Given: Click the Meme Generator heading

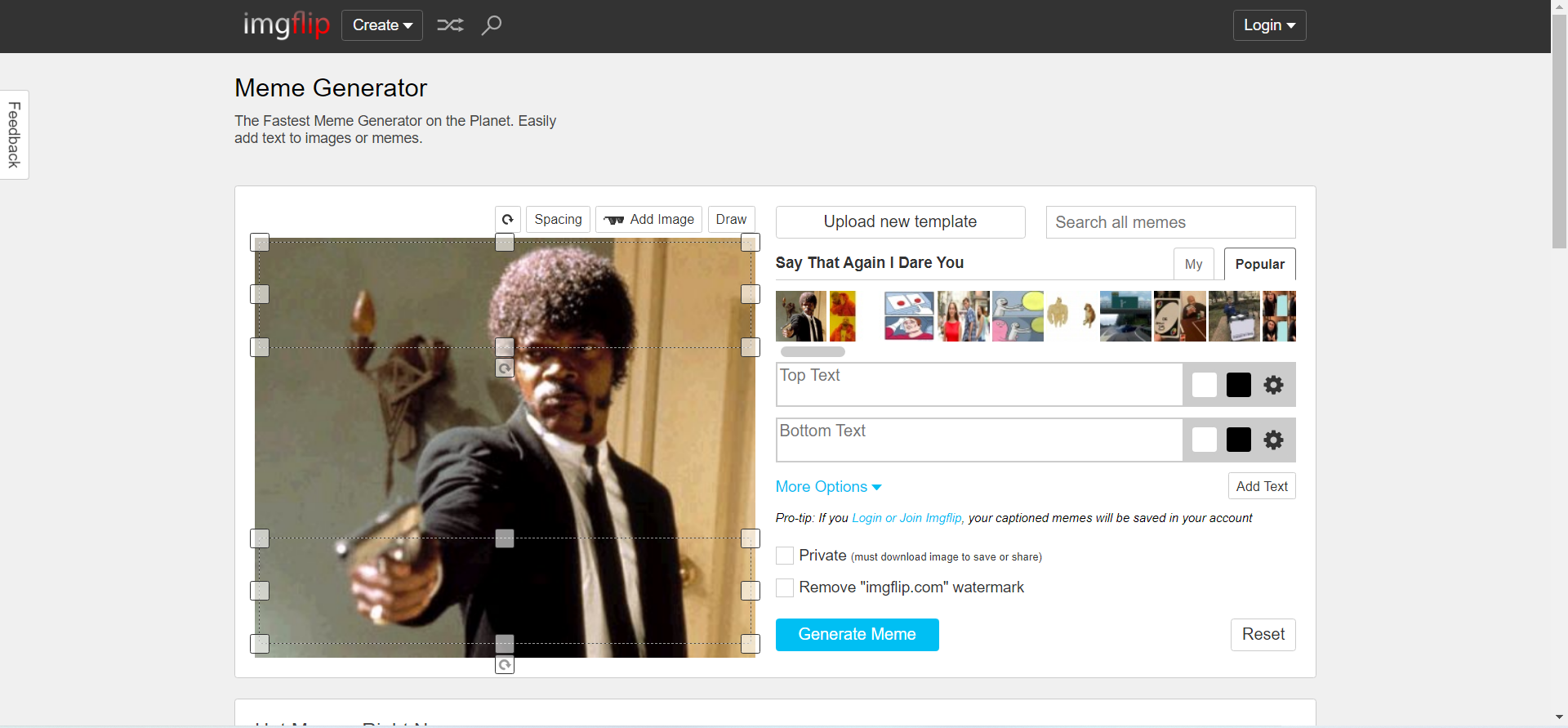Looking at the screenshot, I should [x=331, y=88].
